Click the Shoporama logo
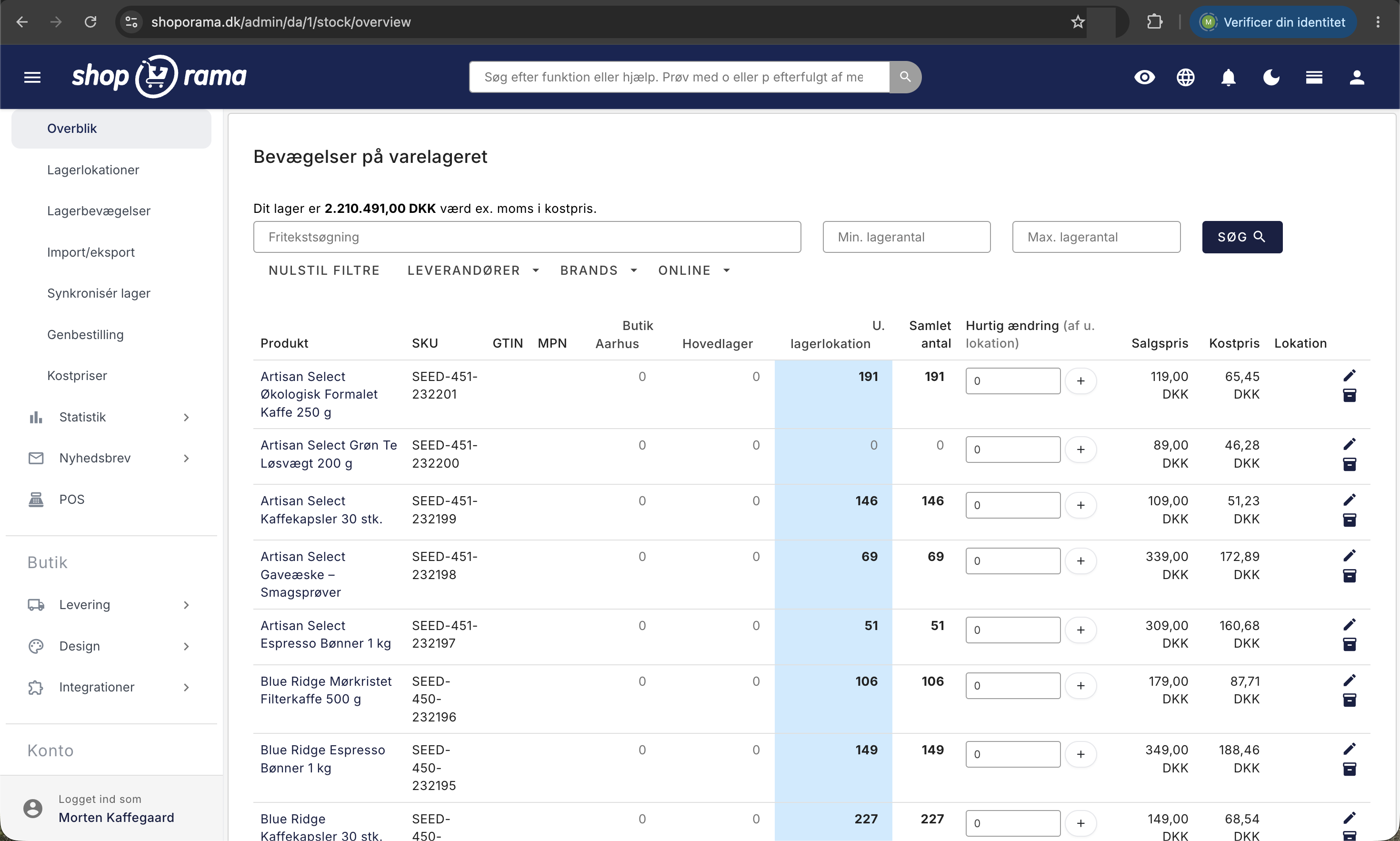The height and width of the screenshot is (841, 1400). [x=159, y=77]
